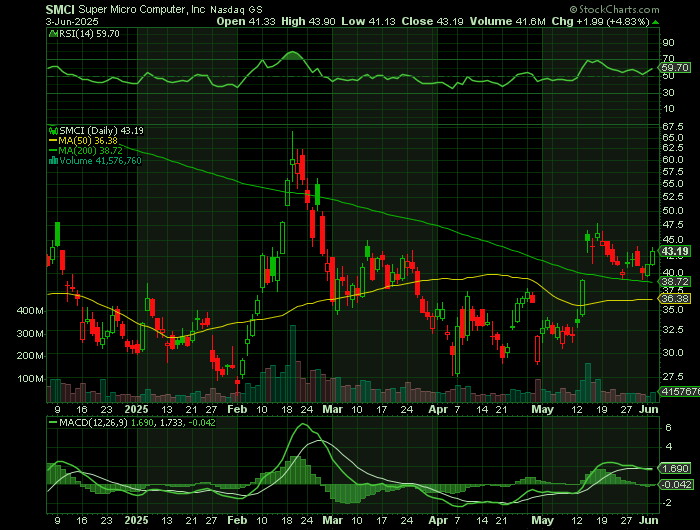Click the 2025 label on the price panel date axis
This screenshot has height=530, width=700.
click(136, 409)
